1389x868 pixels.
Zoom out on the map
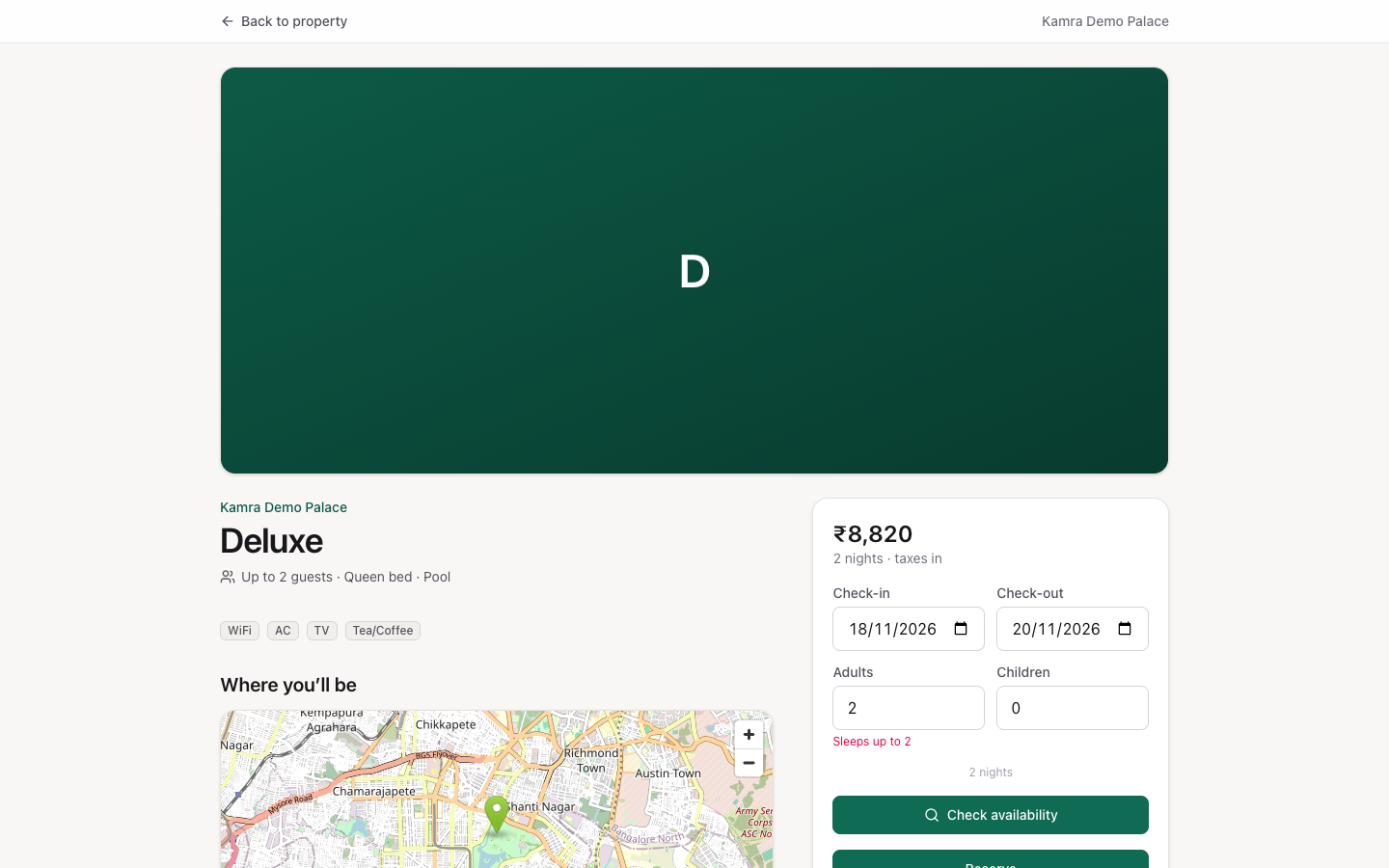pyautogui.click(x=749, y=763)
